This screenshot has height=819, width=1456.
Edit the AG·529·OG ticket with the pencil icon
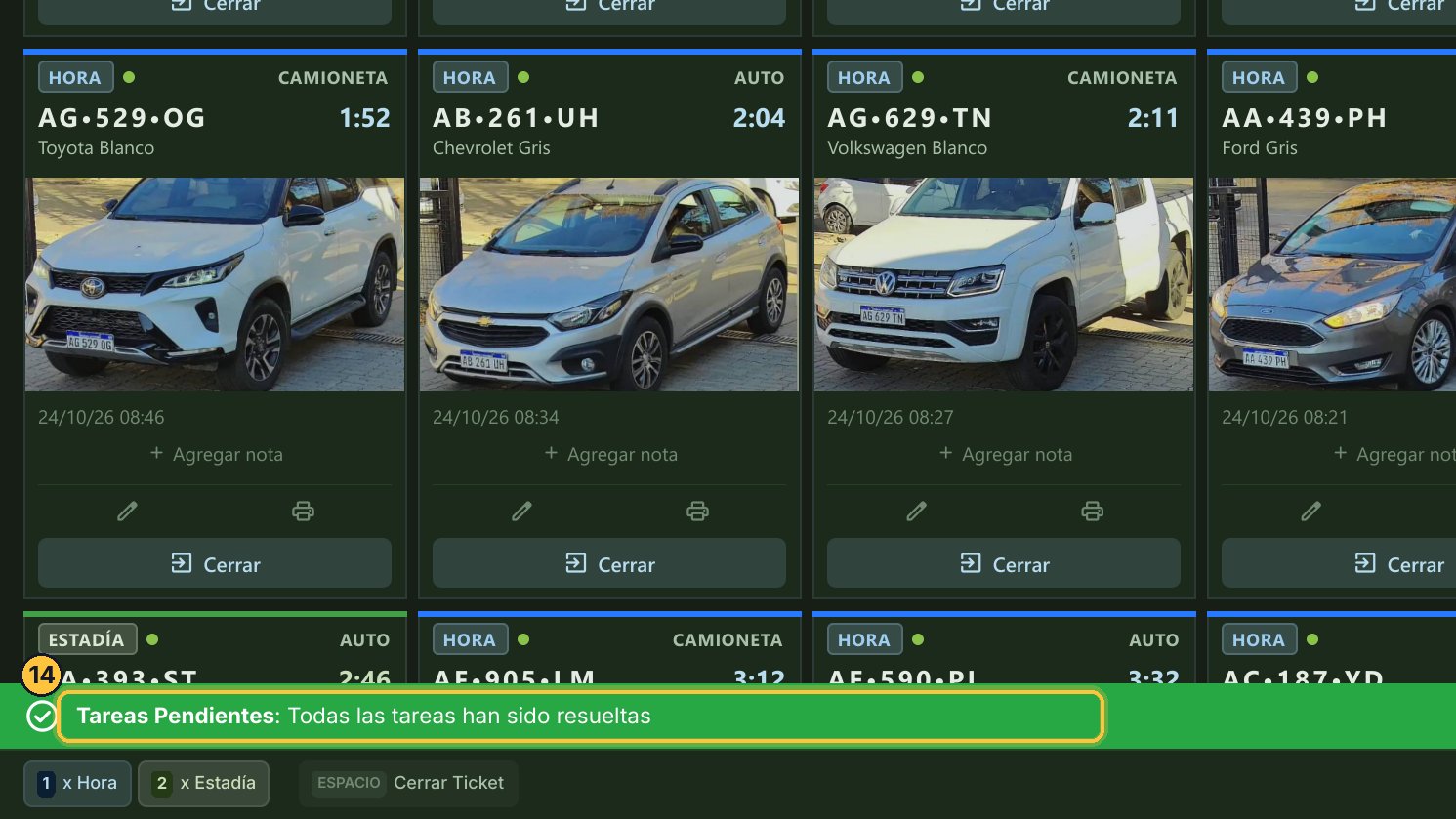[x=127, y=511]
